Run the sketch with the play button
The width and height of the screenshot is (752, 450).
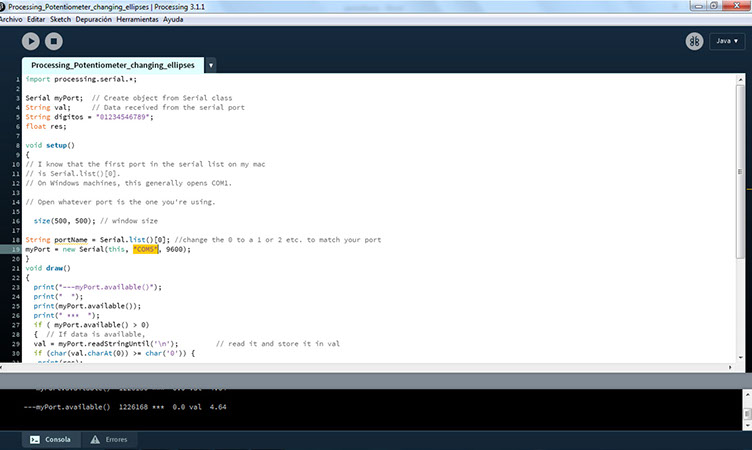[31, 41]
